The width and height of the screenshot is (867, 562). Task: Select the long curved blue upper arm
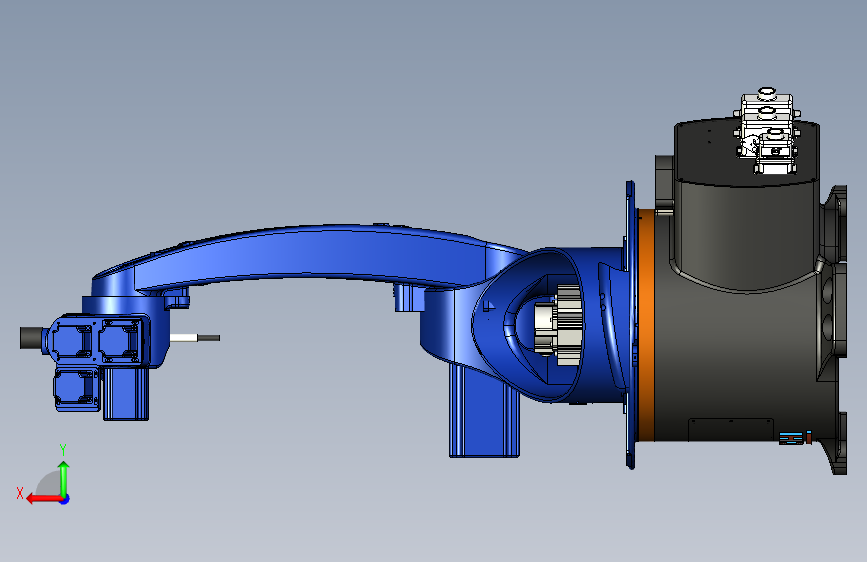coord(310,254)
